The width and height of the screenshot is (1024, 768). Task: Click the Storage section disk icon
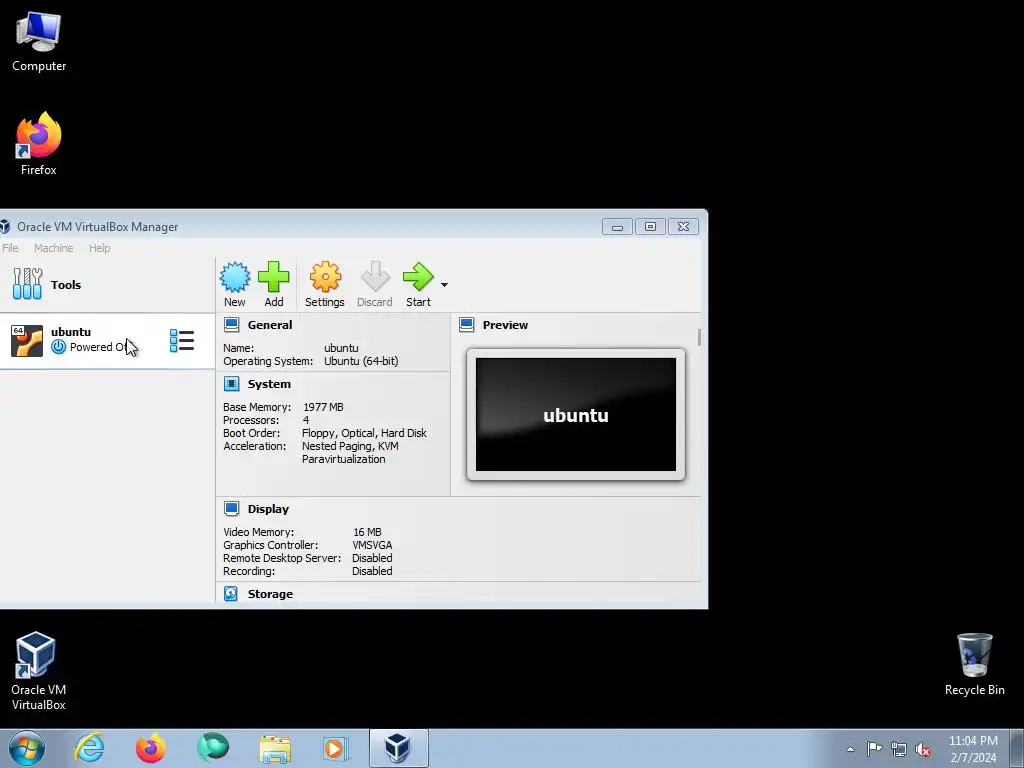(231, 594)
